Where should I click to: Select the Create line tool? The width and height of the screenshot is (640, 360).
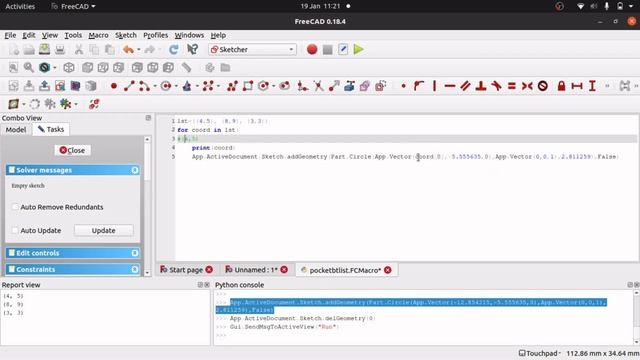tap(129, 86)
